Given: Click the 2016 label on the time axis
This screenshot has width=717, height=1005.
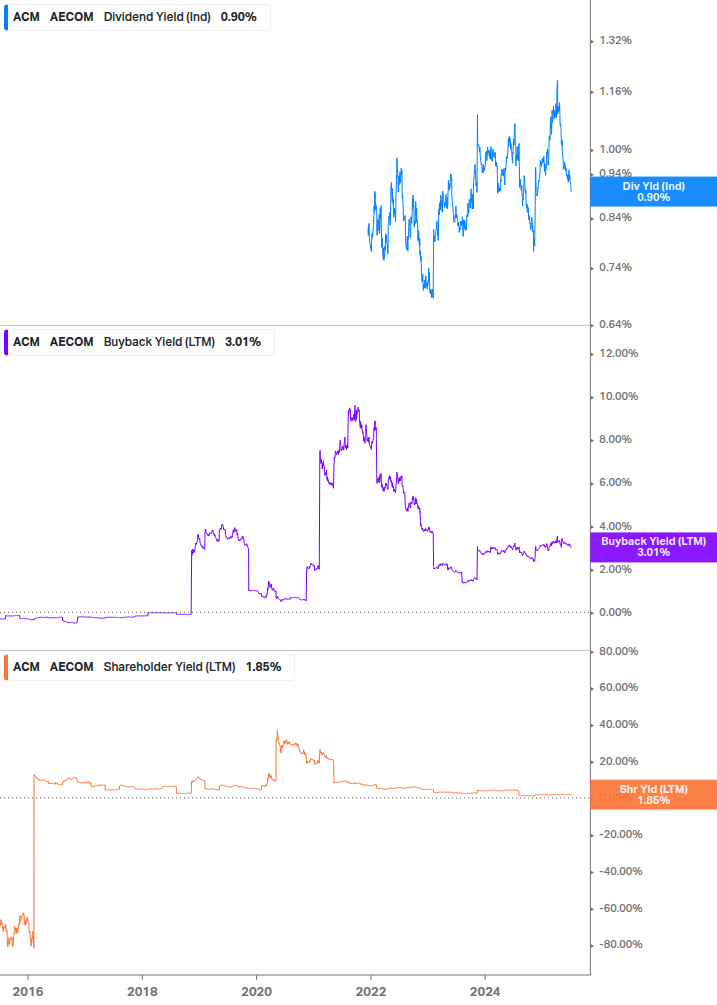Looking at the screenshot, I should [x=28, y=992].
